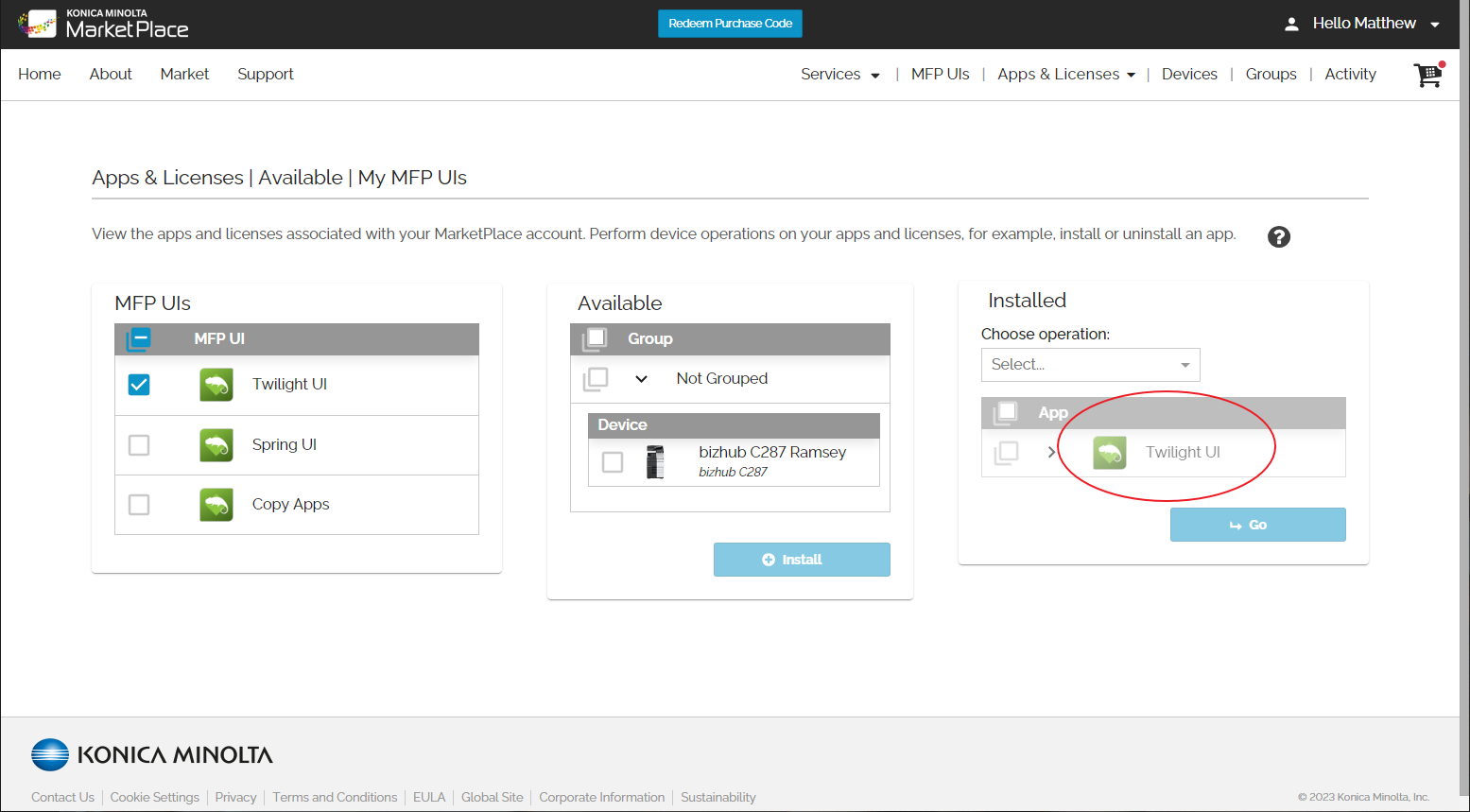The height and width of the screenshot is (812, 1470).
Task: Open the Choose operation Select dropdown
Action: tap(1091, 365)
